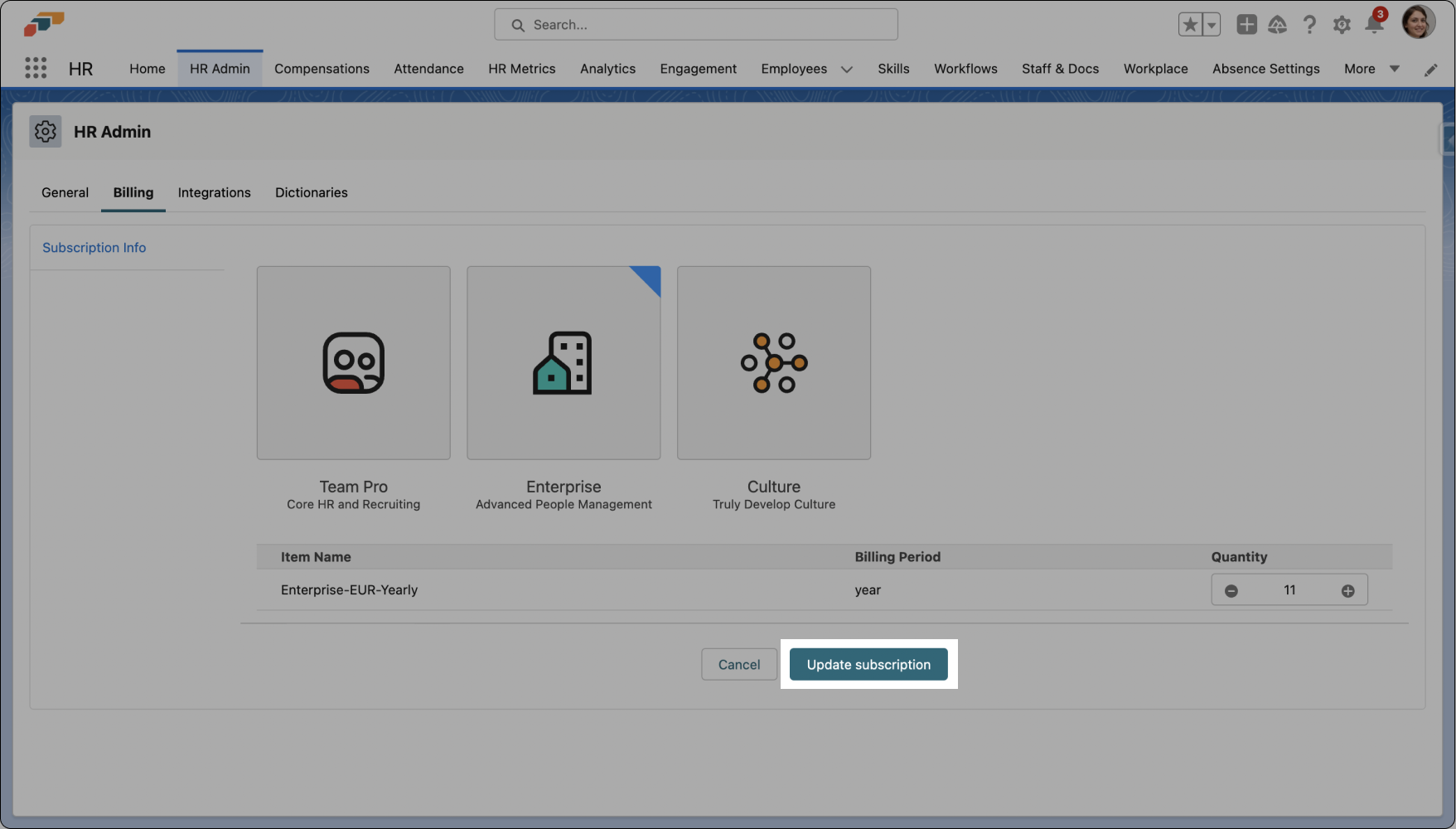Expand the favorites list dropdown arrow
This screenshot has width=1456, height=829.
point(1212,25)
